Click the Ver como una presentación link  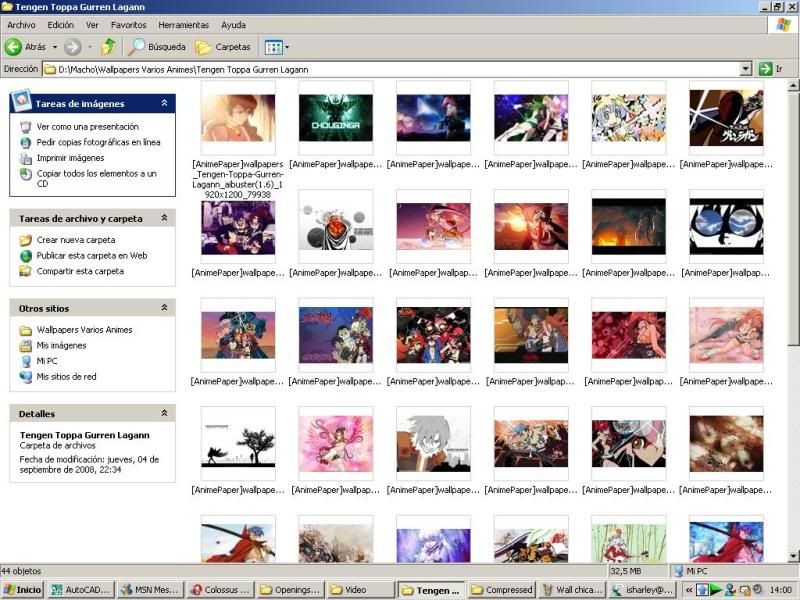[88, 127]
